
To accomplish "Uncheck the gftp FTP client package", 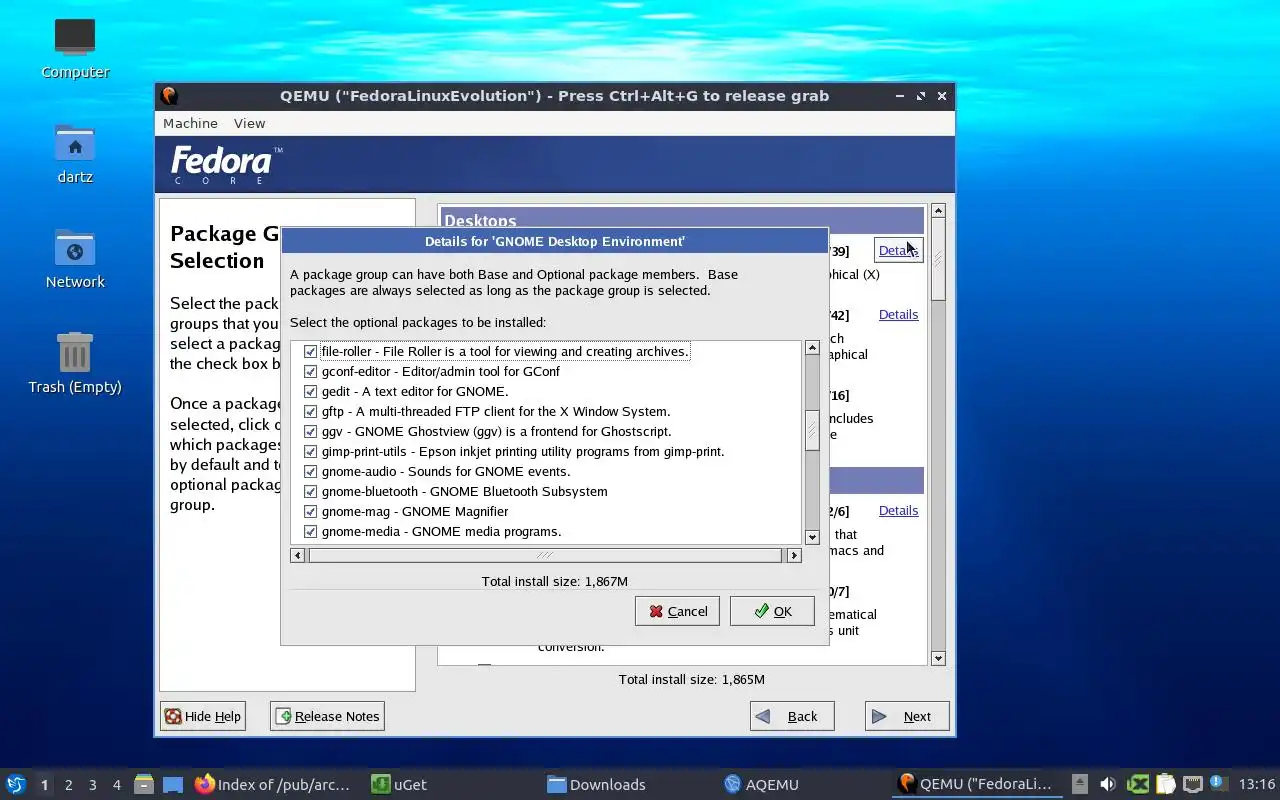I will pyautogui.click(x=310, y=411).
